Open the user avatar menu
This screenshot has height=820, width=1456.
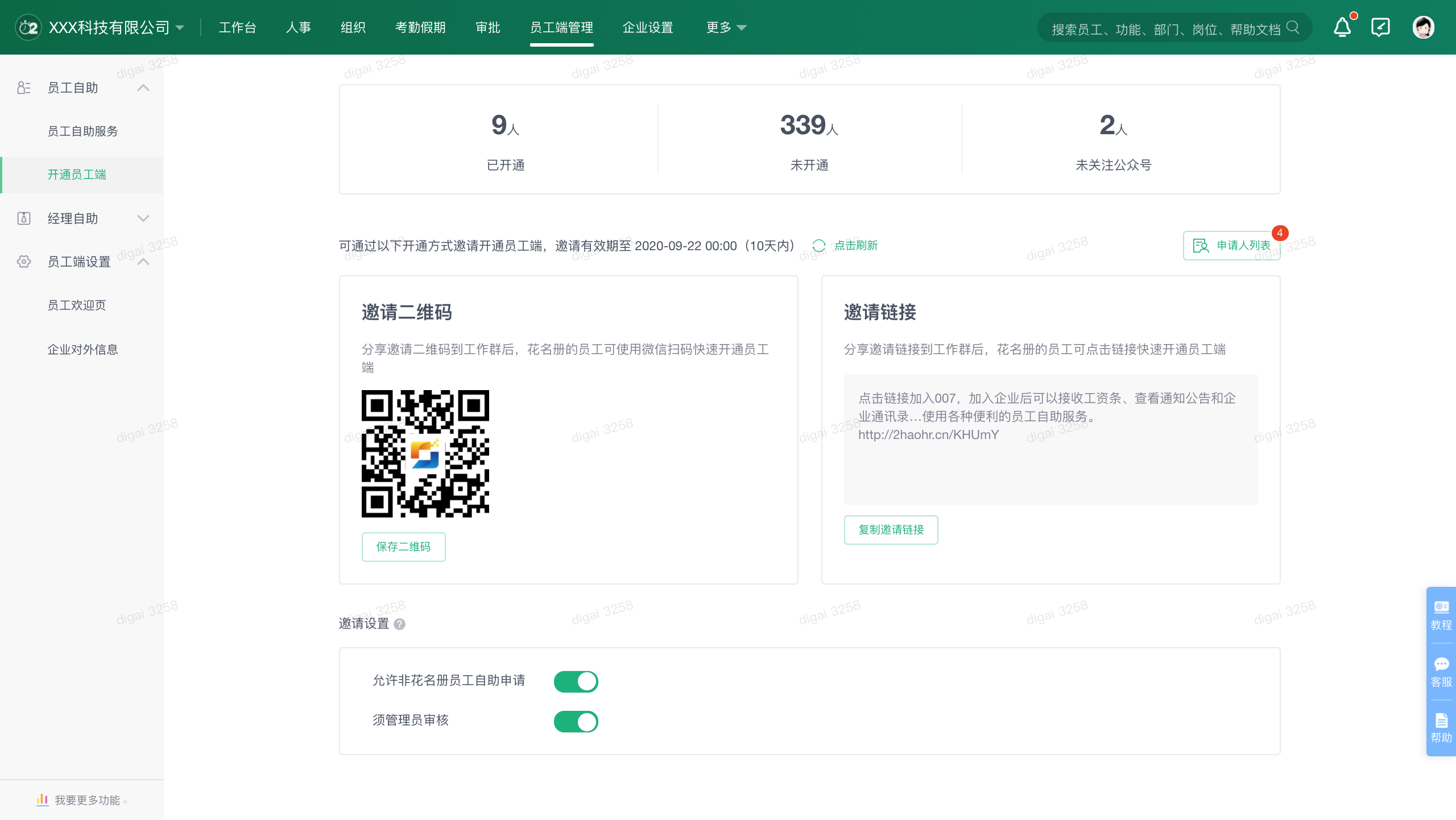pos(1424,27)
